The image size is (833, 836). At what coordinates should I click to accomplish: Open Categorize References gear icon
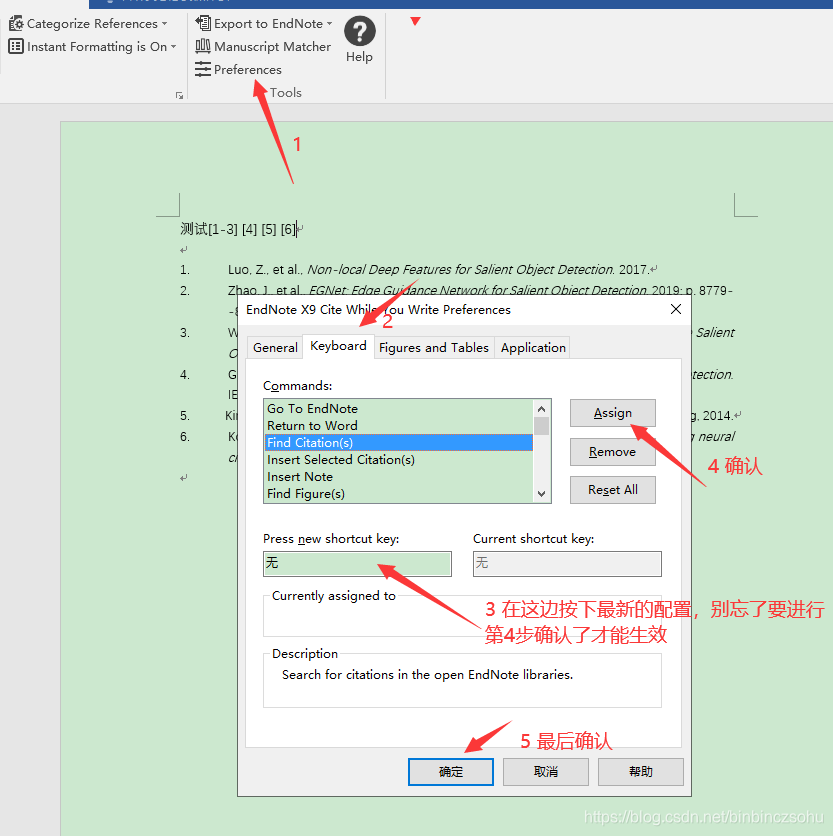pyautogui.click(x=16, y=23)
